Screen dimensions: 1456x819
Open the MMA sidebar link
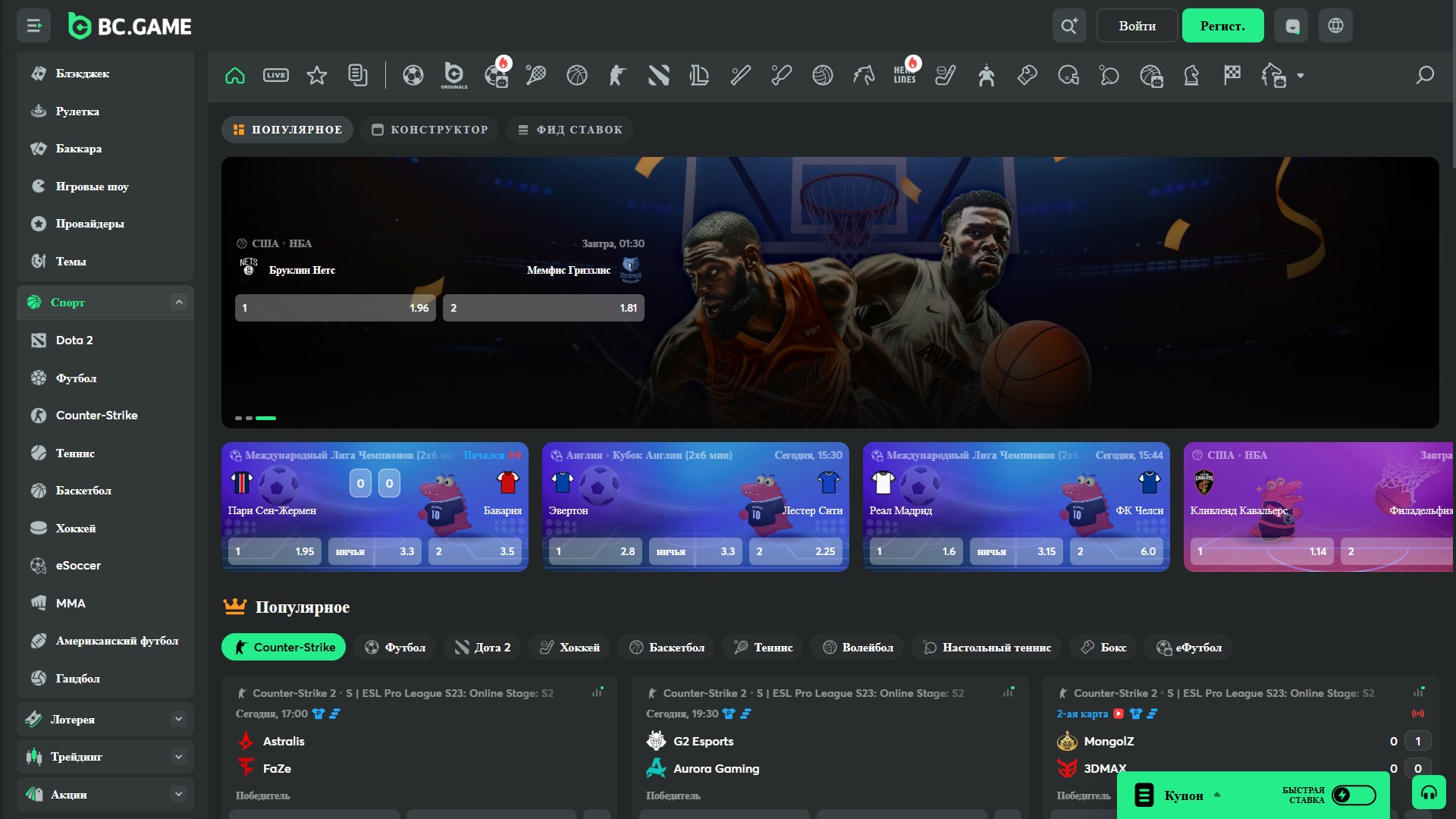coord(71,603)
